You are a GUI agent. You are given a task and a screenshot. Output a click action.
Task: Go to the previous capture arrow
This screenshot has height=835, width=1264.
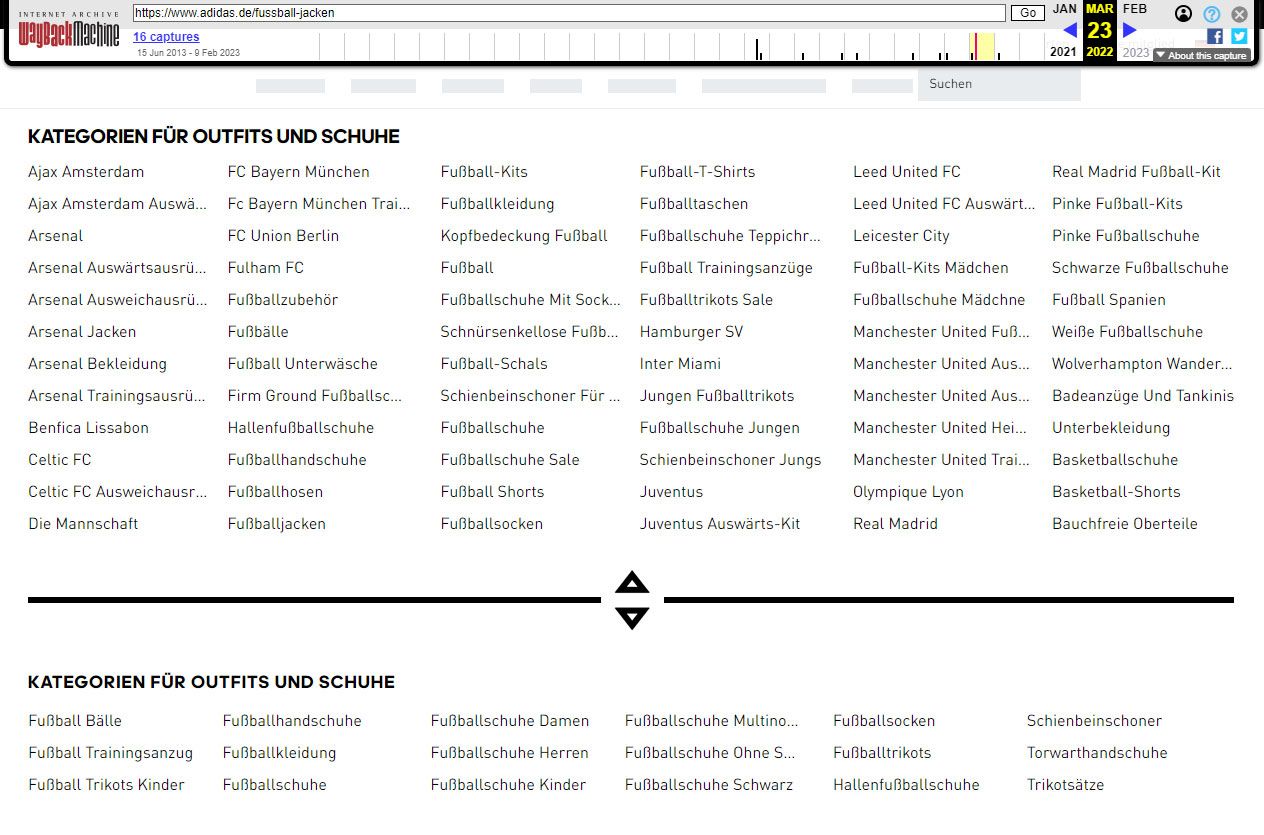(1070, 30)
